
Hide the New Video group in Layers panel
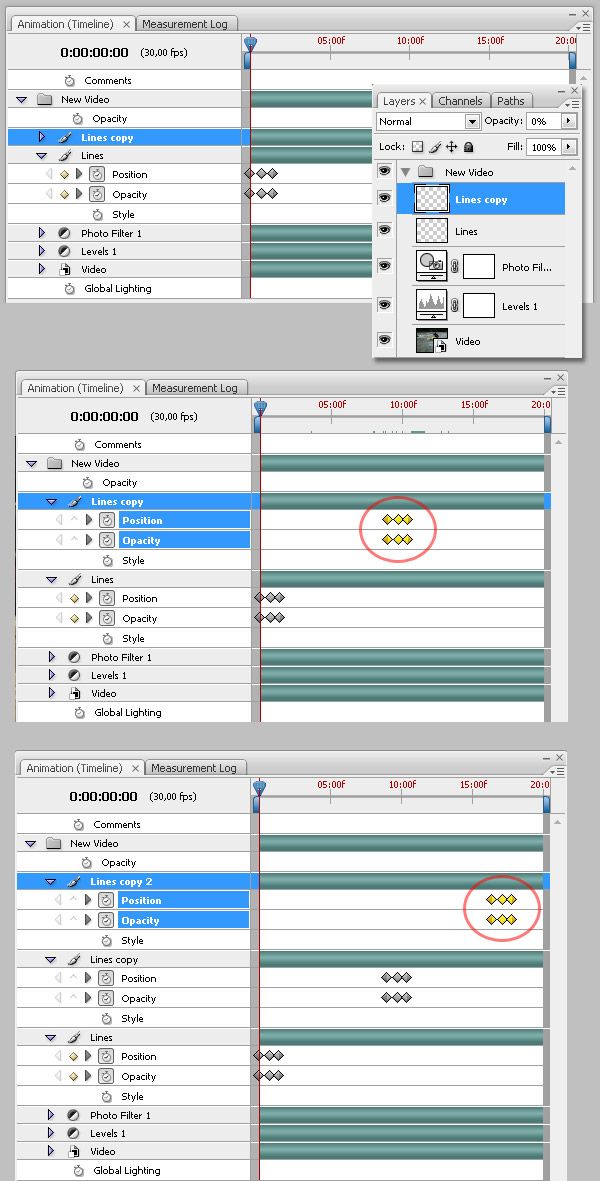[x=385, y=172]
